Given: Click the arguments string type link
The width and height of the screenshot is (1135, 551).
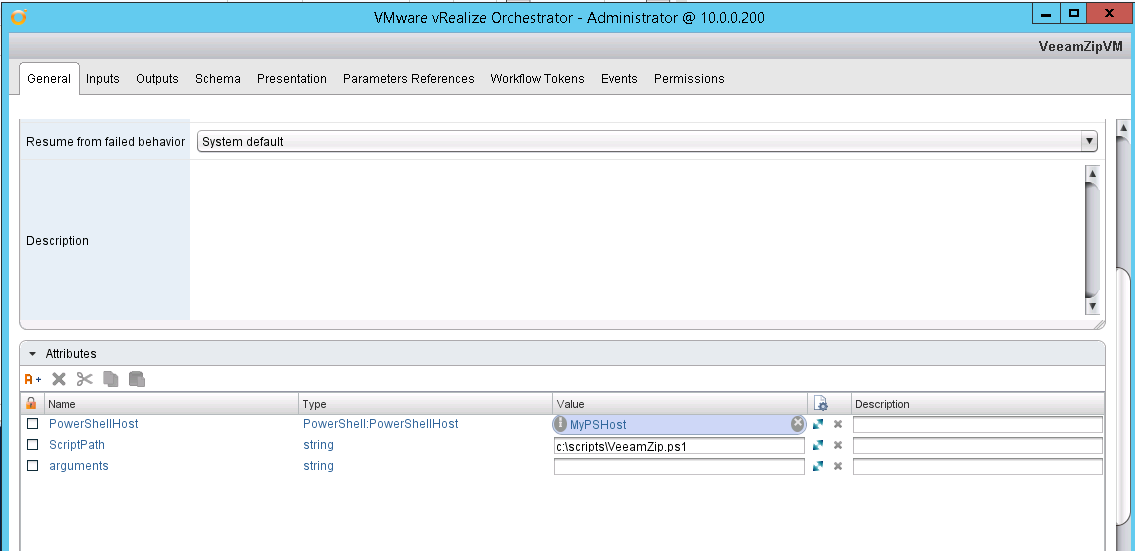Looking at the screenshot, I should pos(318,466).
